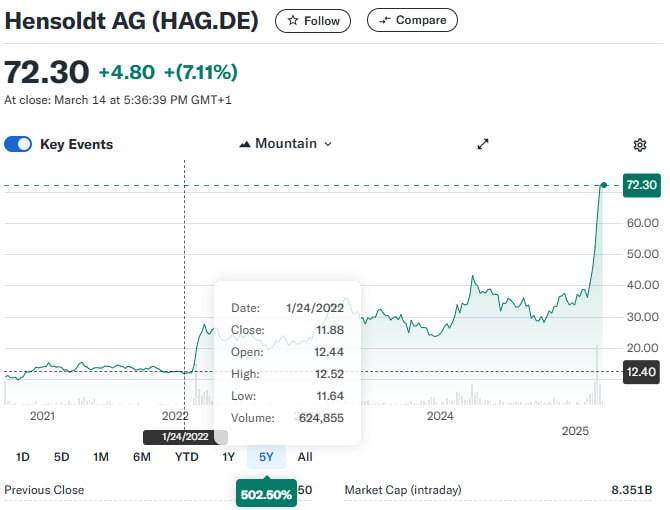Click the 2024 x-axis label
The height and width of the screenshot is (510, 670).
tap(440, 416)
